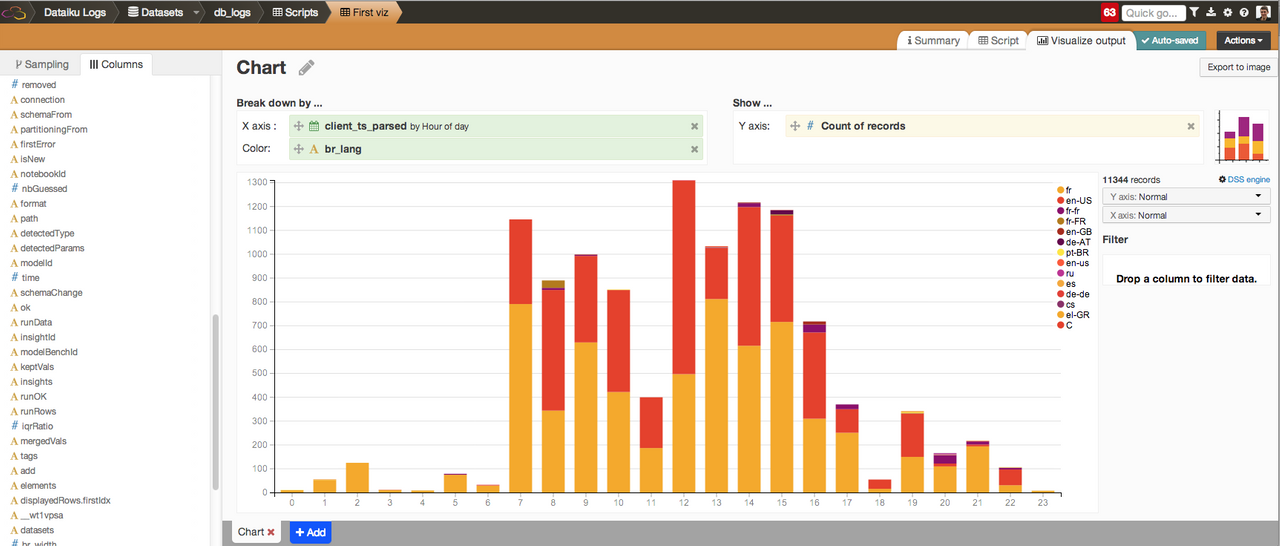Open First viz breadcrumb
1280x546 pixels.
(x=365, y=13)
